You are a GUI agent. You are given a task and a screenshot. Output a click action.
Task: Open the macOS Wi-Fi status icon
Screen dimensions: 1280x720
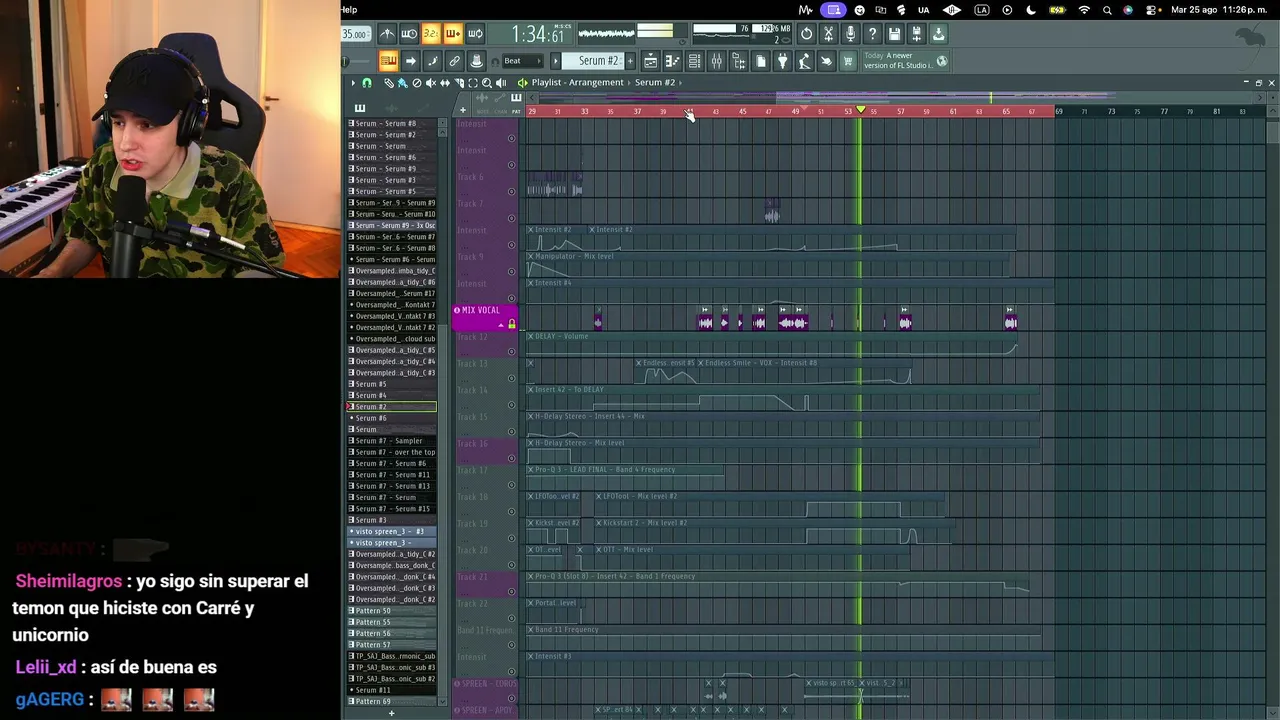click(x=1084, y=10)
